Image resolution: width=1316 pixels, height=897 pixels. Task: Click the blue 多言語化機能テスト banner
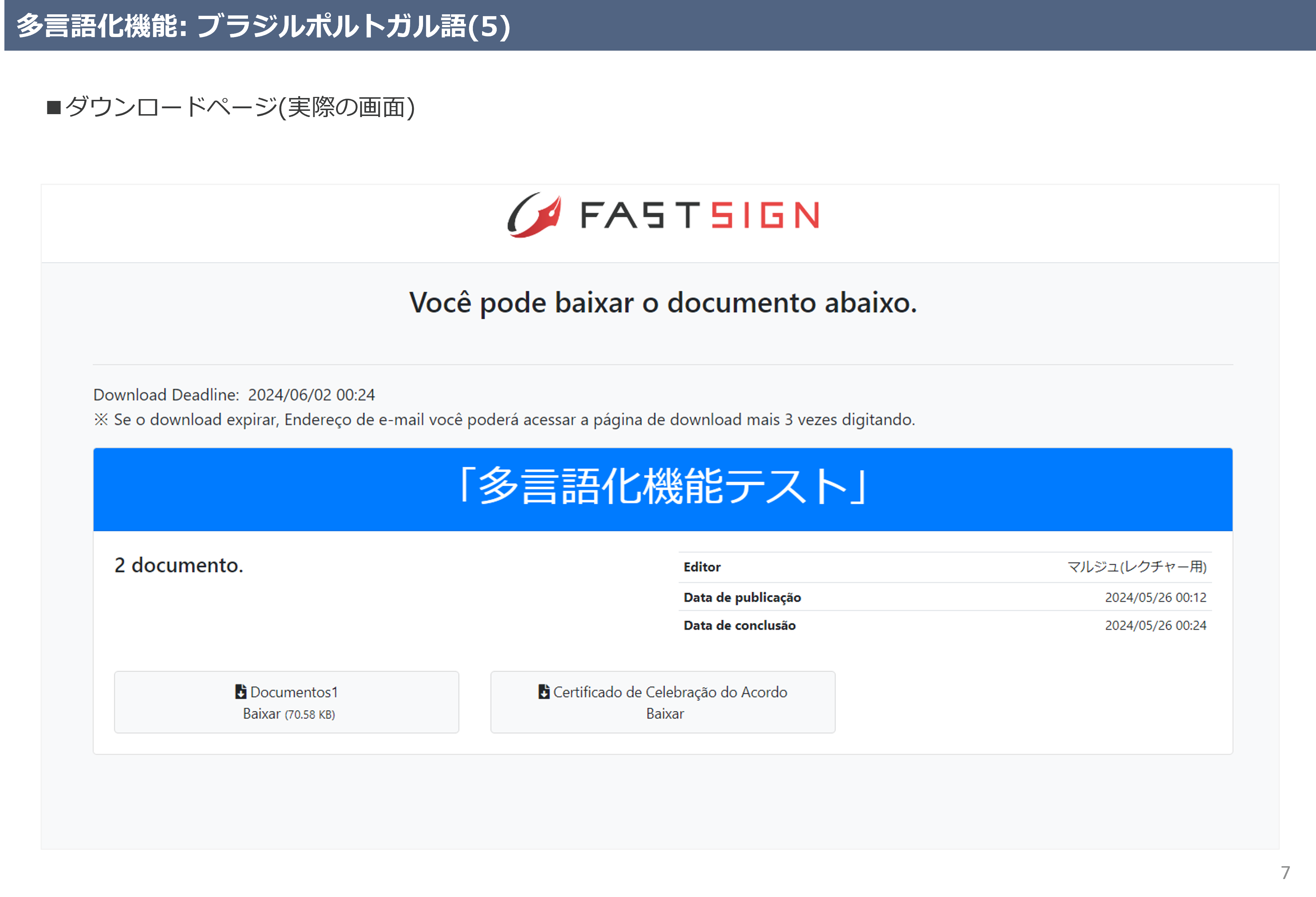coord(663,489)
